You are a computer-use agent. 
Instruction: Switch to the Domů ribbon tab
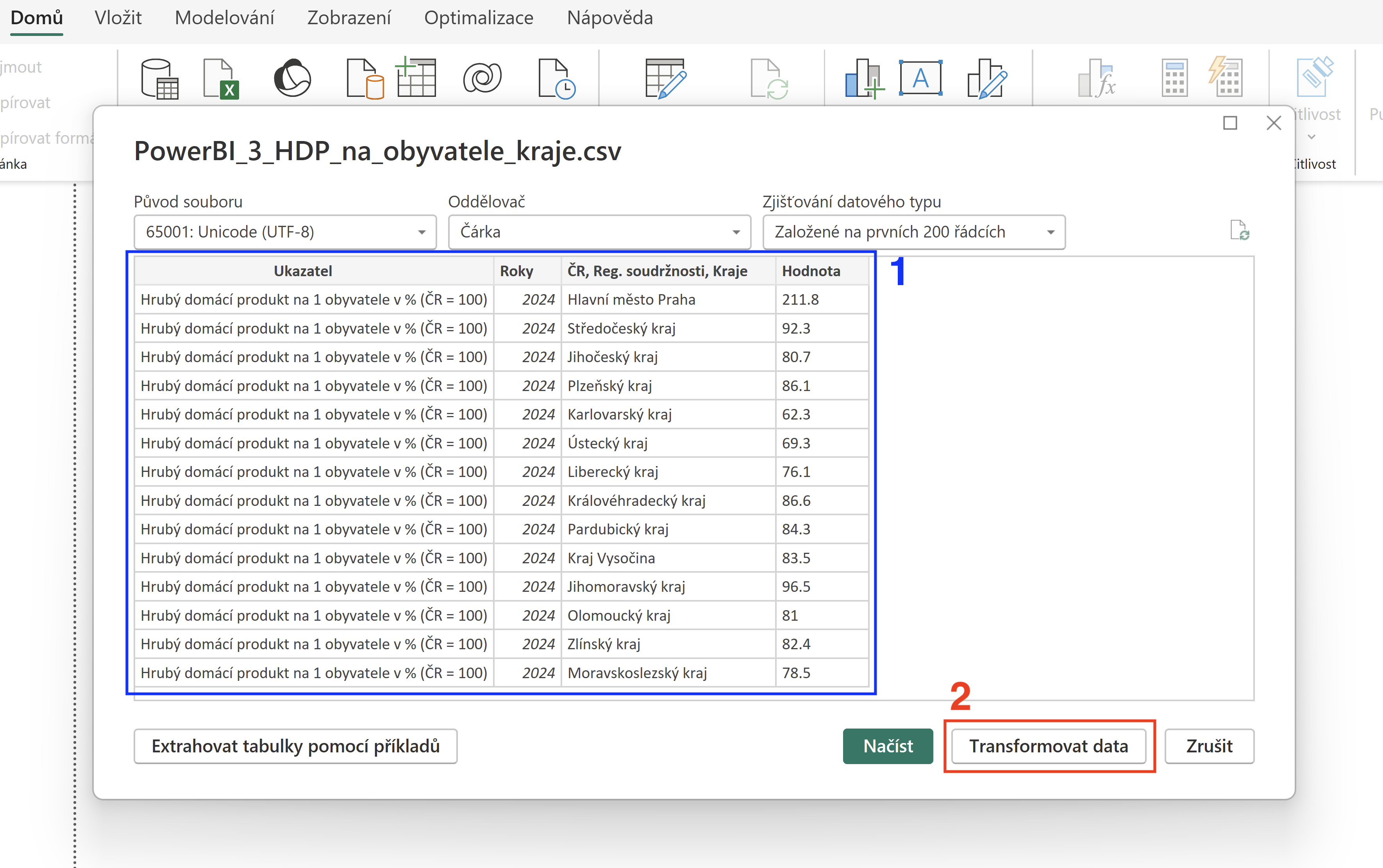pos(37,18)
